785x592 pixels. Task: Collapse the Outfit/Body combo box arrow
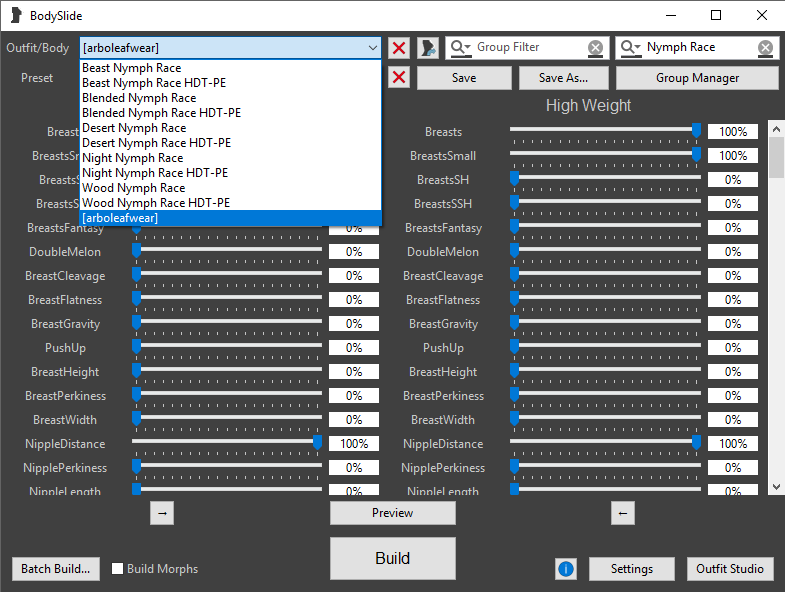point(372,48)
